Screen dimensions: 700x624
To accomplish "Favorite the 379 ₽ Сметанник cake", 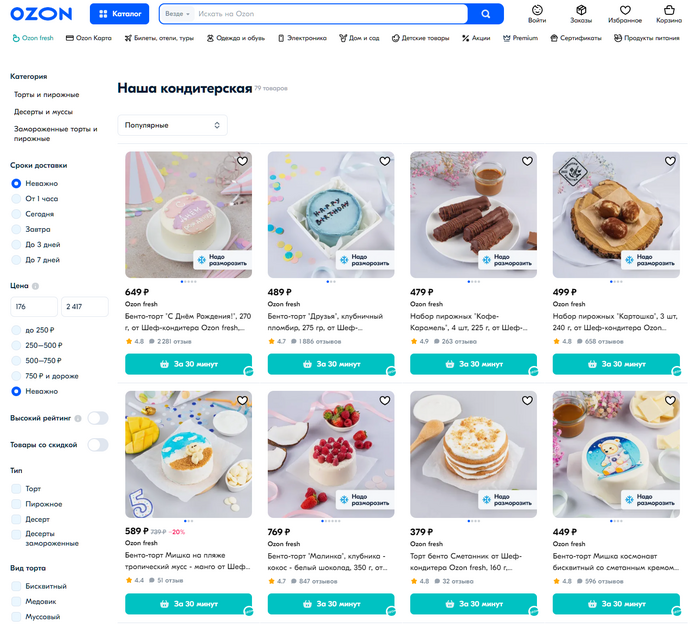I will tap(527, 401).
